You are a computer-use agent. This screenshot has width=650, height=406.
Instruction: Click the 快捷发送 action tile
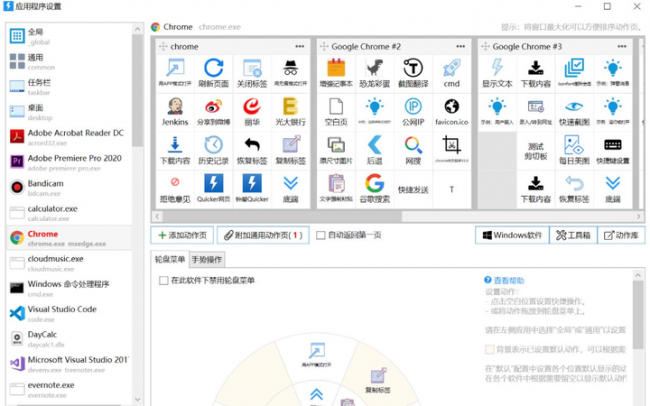tap(413, 189)
